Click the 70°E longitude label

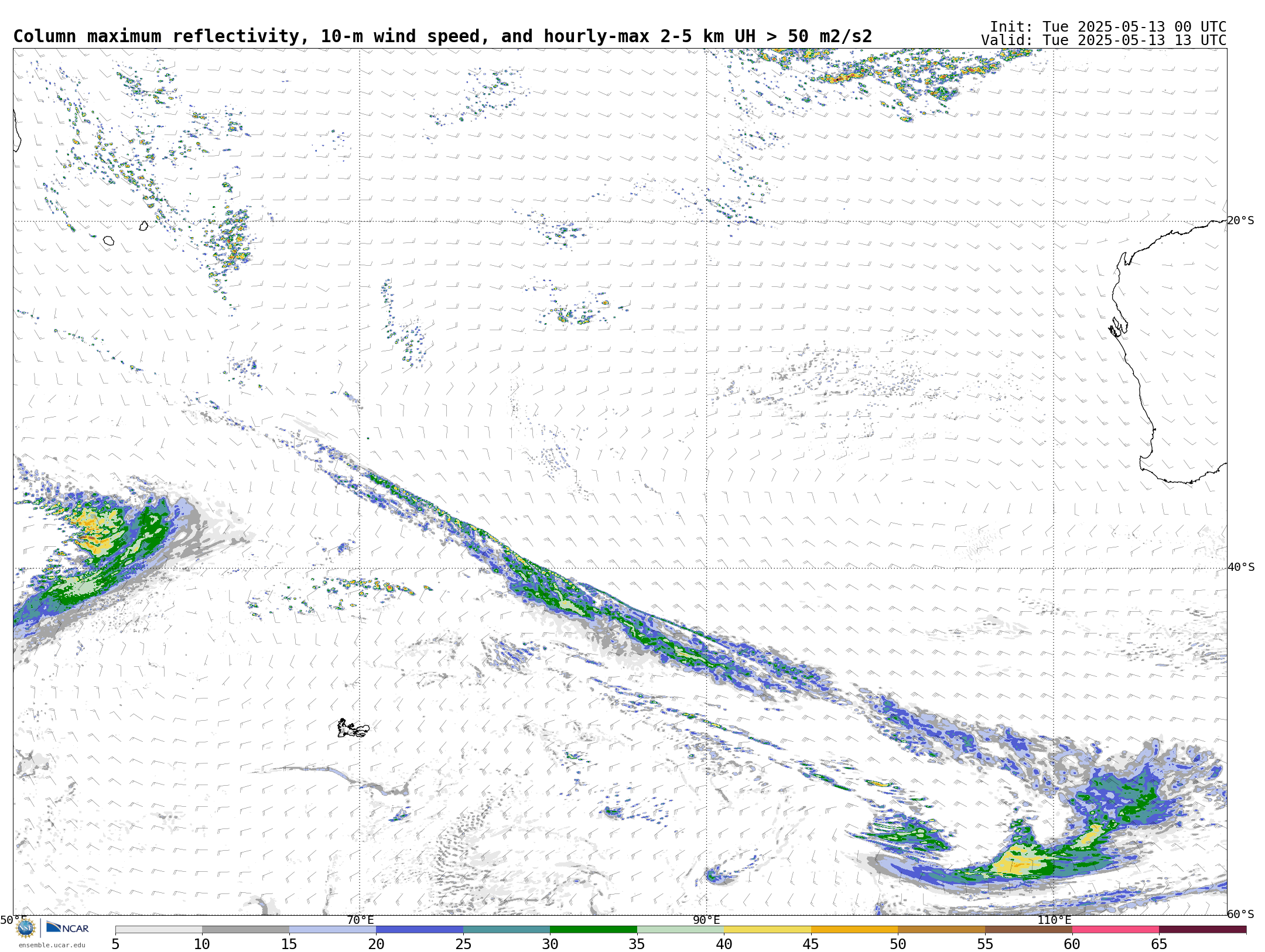coord(360,920)
